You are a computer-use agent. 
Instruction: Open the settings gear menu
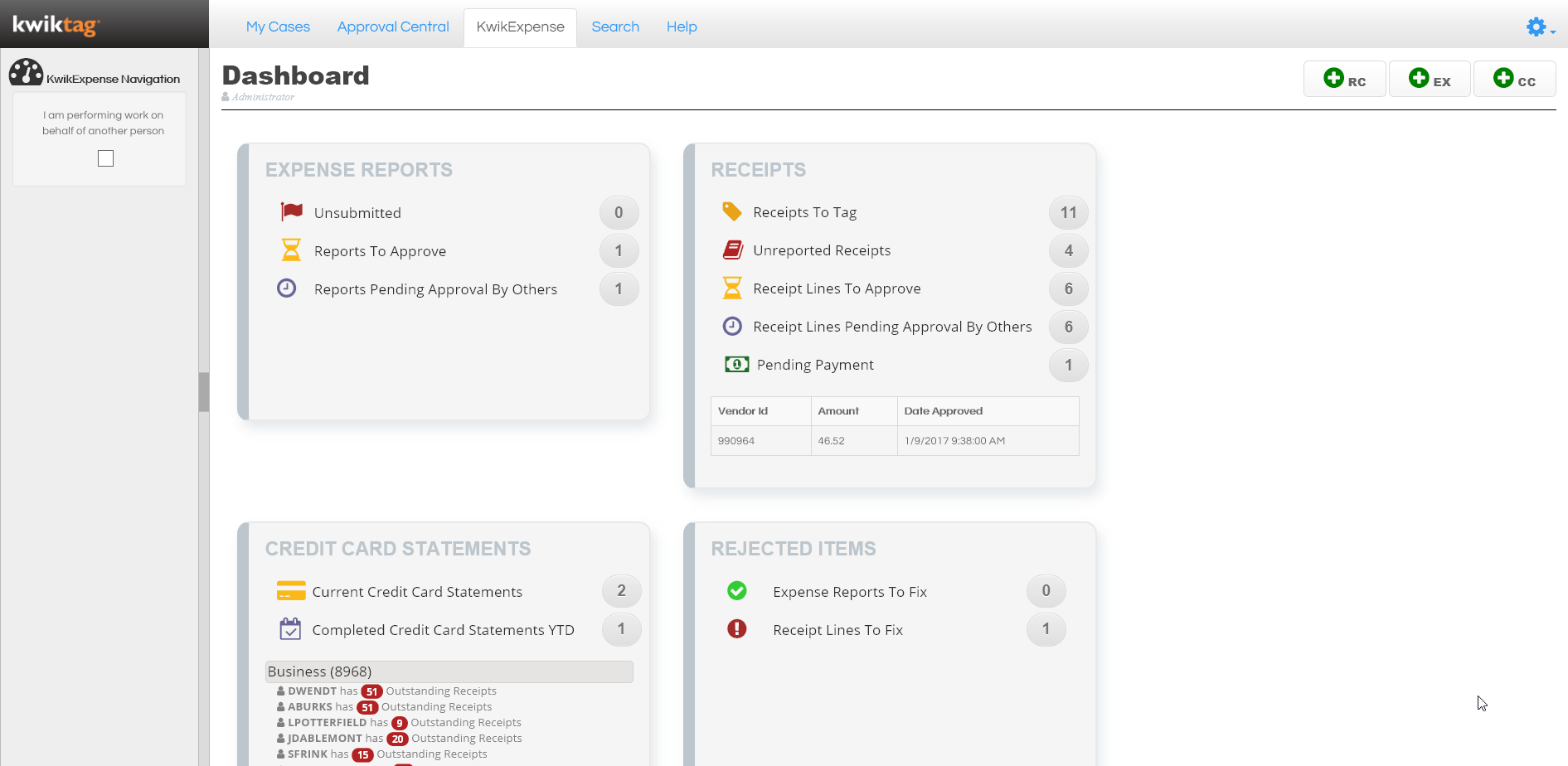(x=1540, y=27)
